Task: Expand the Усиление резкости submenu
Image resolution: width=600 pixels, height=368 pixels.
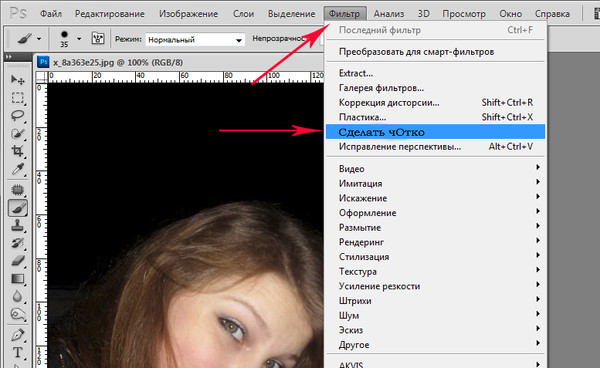Action: 435,286
